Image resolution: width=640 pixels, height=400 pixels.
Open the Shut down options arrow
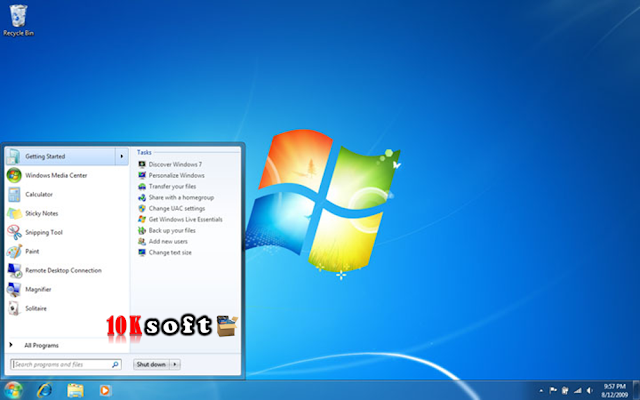pyautogui.click(x=175, y=364)
